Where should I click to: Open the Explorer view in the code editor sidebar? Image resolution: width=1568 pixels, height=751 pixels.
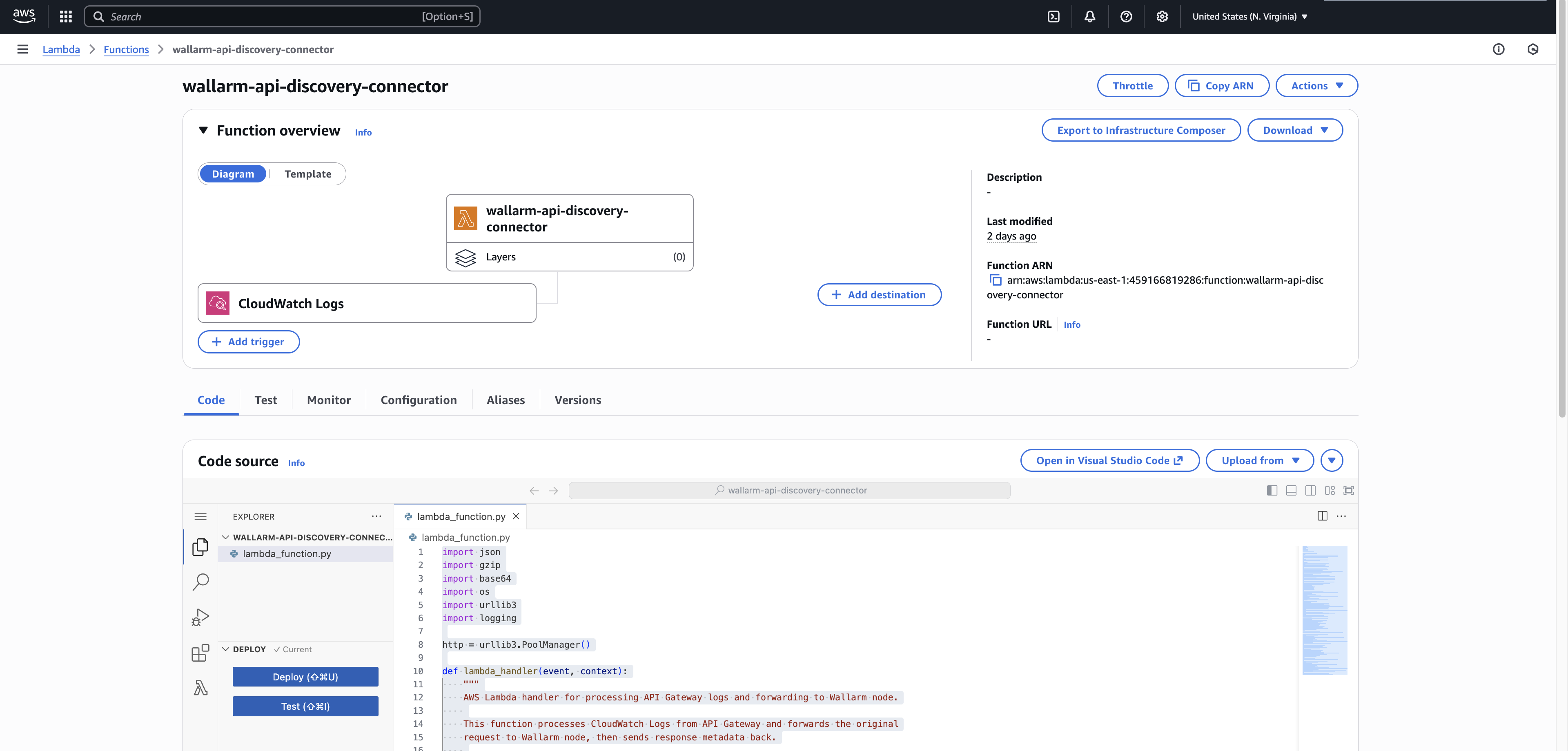click(200, 547)
